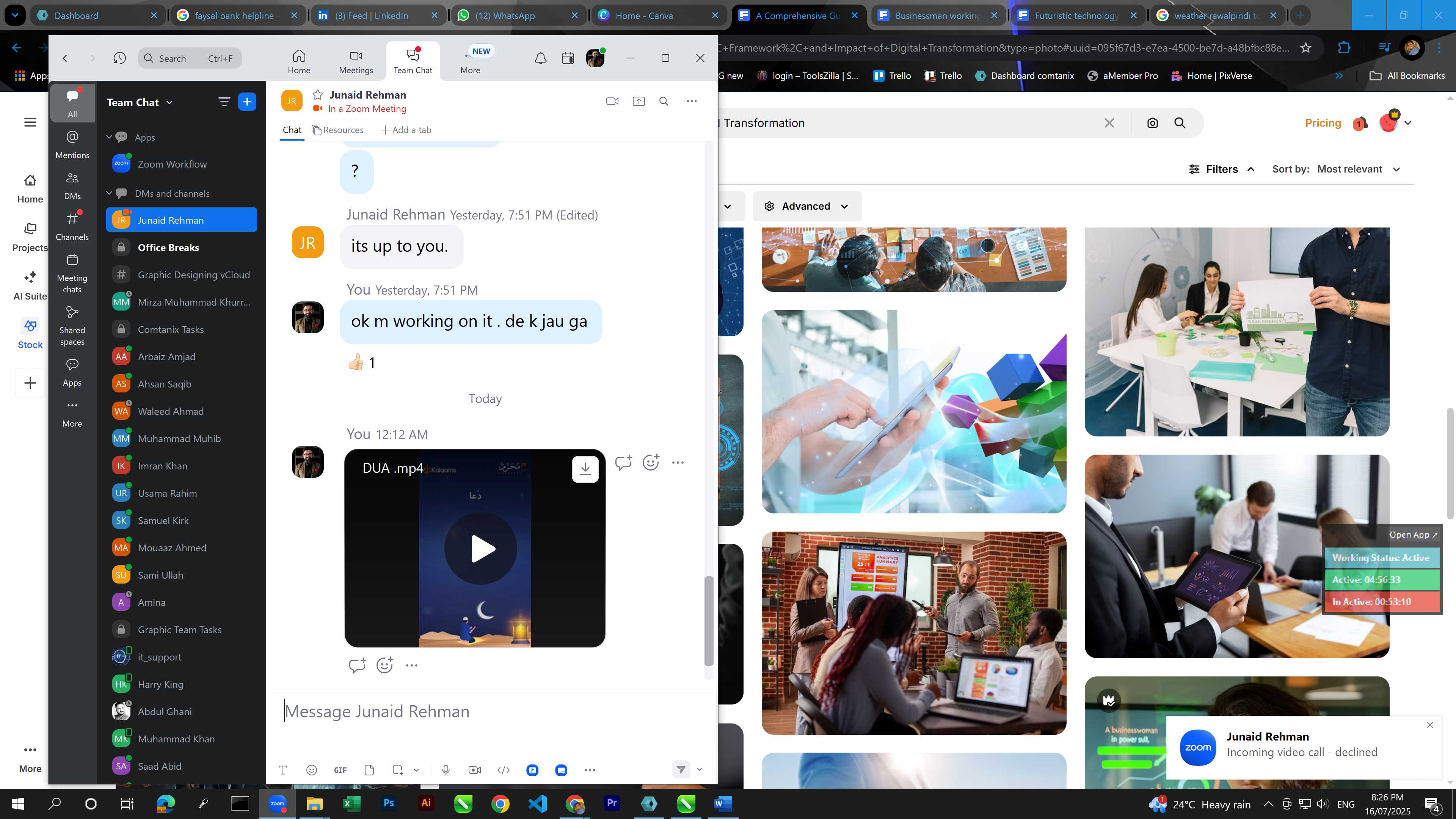This screenshot has height=819, width=1456.
Task: Search within Junaid Rehman chat
Action: click(664, 101)
